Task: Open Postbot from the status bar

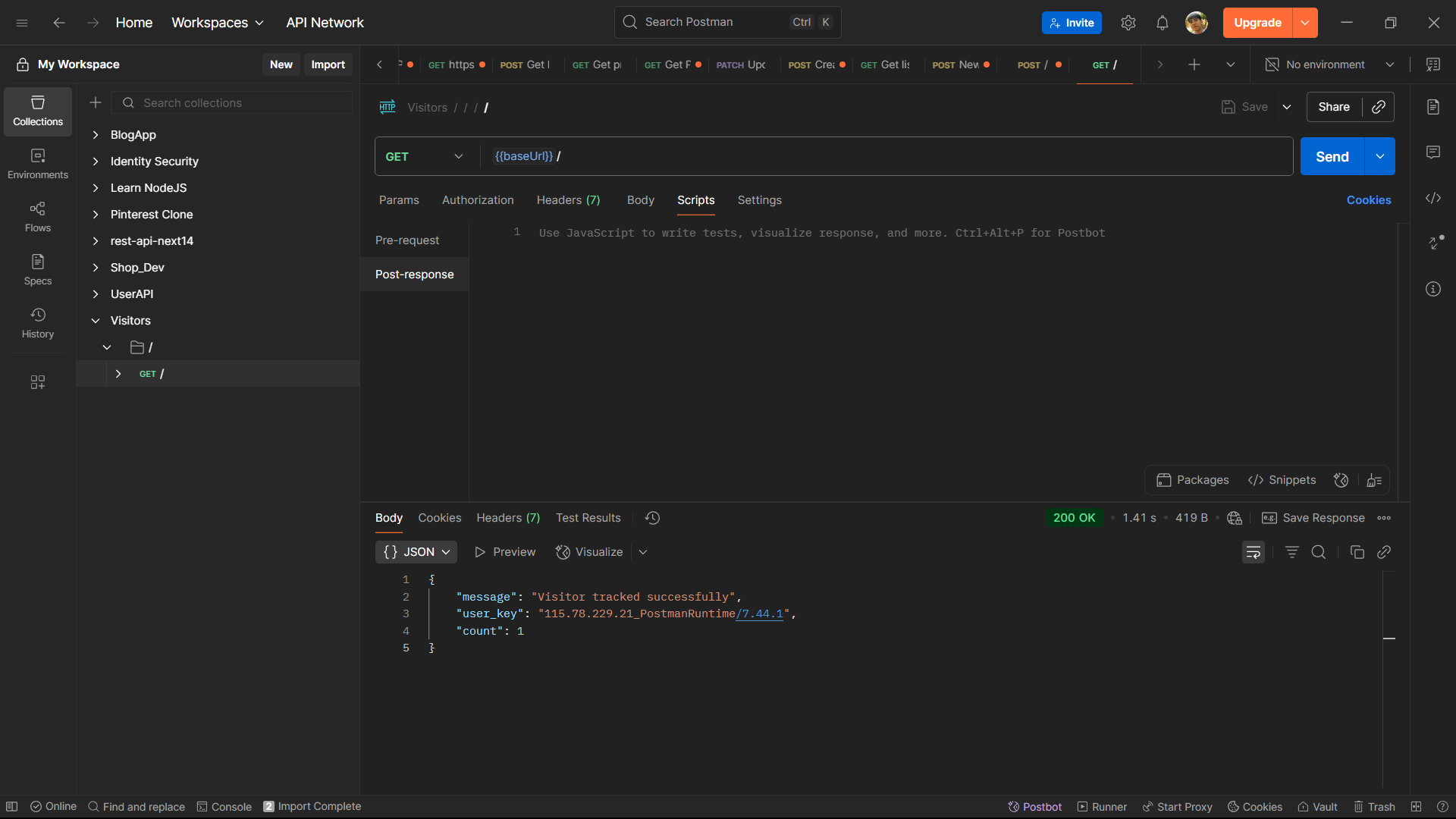Action: [1034, 807]
